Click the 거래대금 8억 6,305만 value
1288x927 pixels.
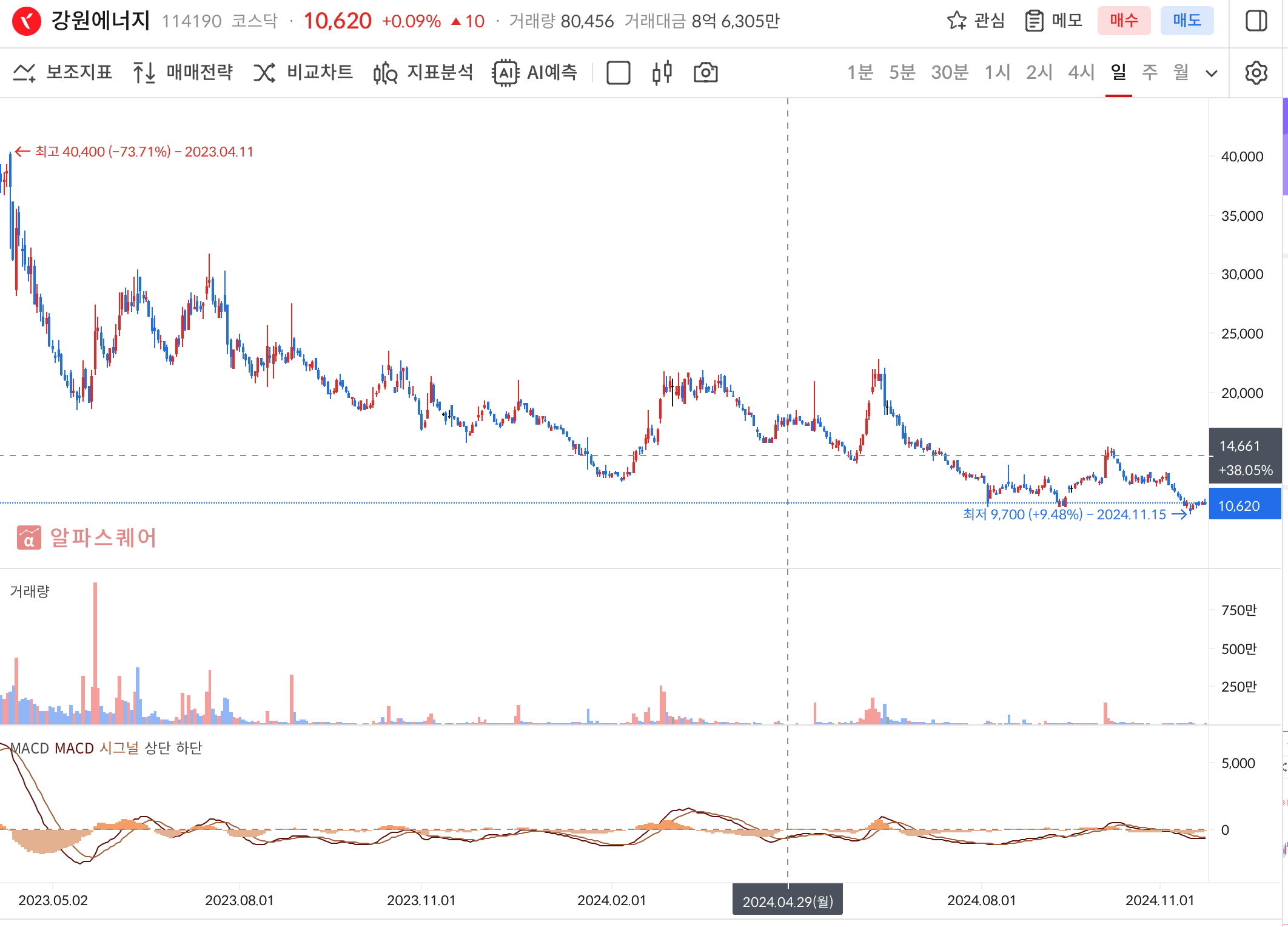702,21
